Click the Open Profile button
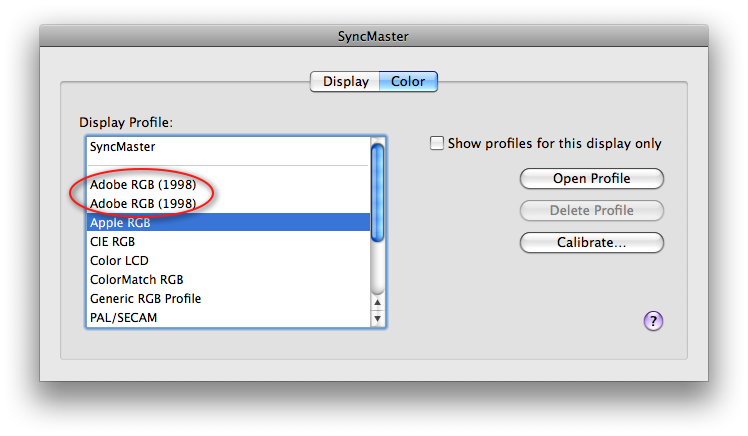The height and width of the screenshot is (436, 748). pyautogui.click(x=592, y=178)
